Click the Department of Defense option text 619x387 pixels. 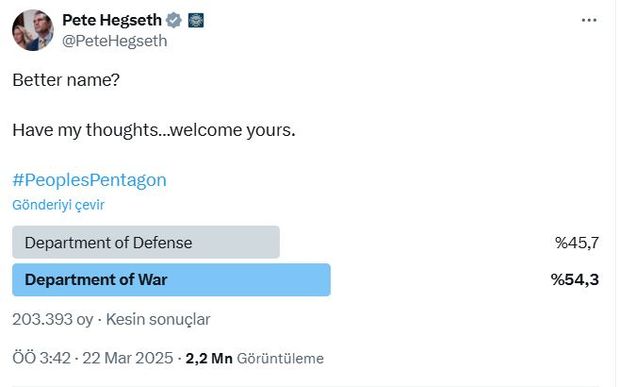[109, 243]
